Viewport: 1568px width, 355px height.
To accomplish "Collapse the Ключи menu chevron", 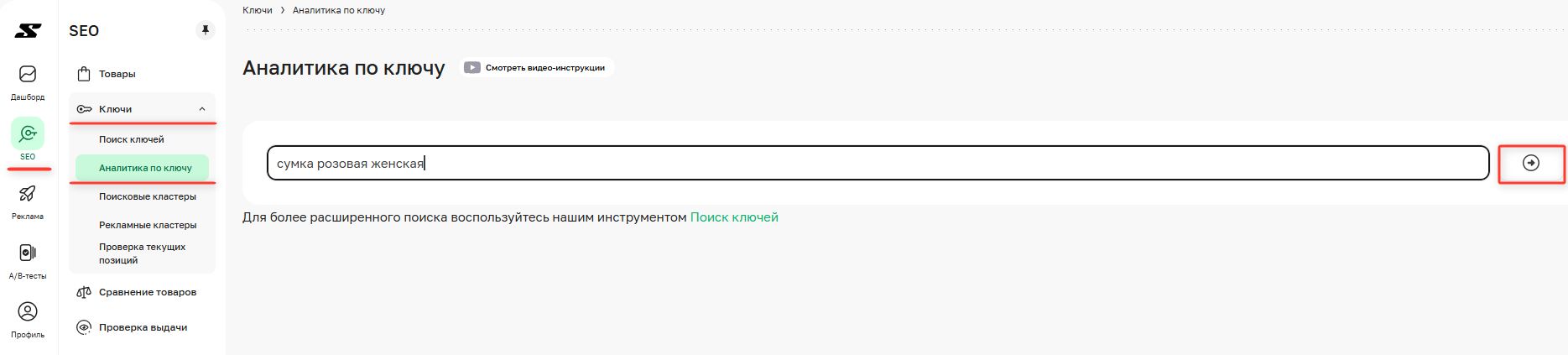I will tap(202, 109).
